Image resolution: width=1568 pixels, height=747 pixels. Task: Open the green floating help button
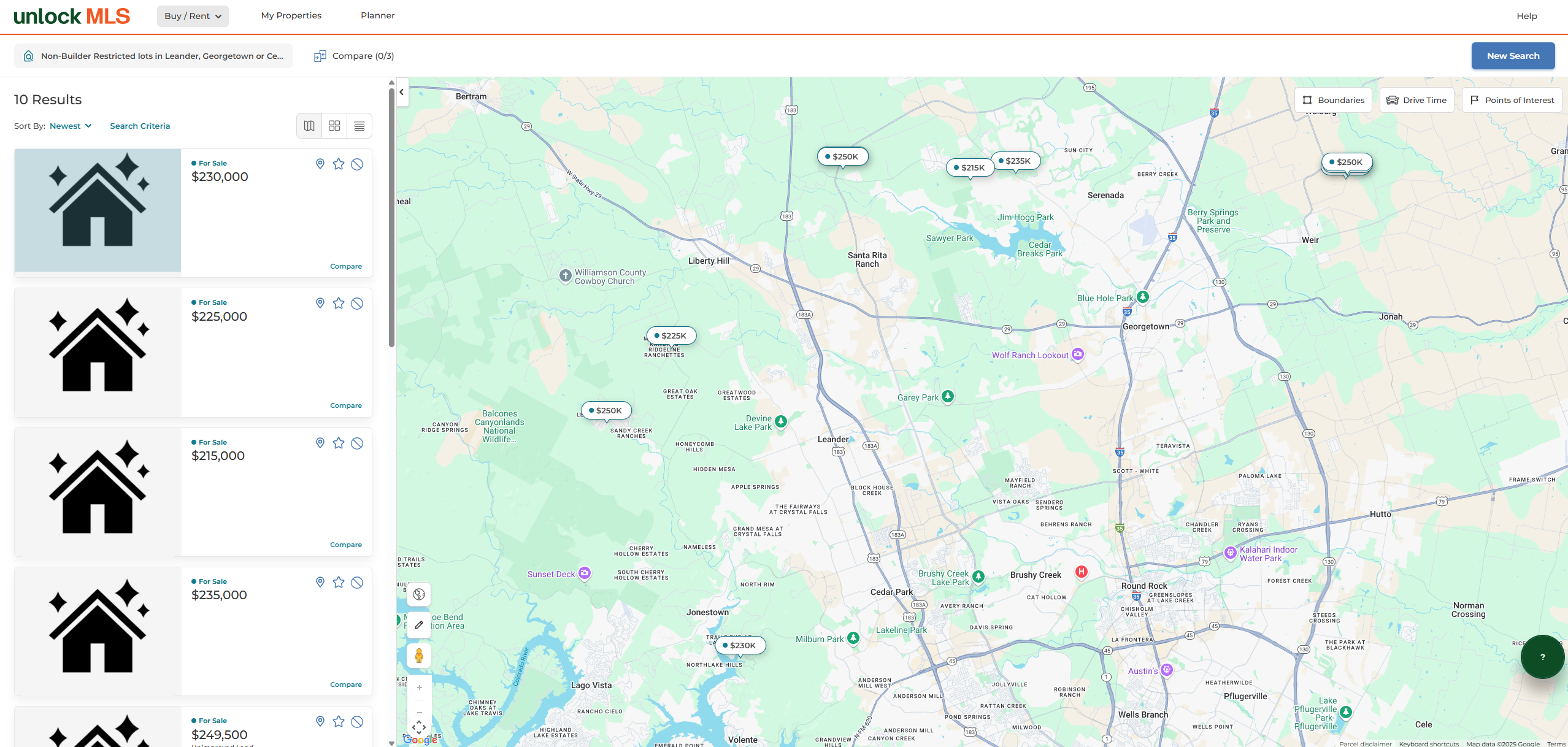(1542, 657)
